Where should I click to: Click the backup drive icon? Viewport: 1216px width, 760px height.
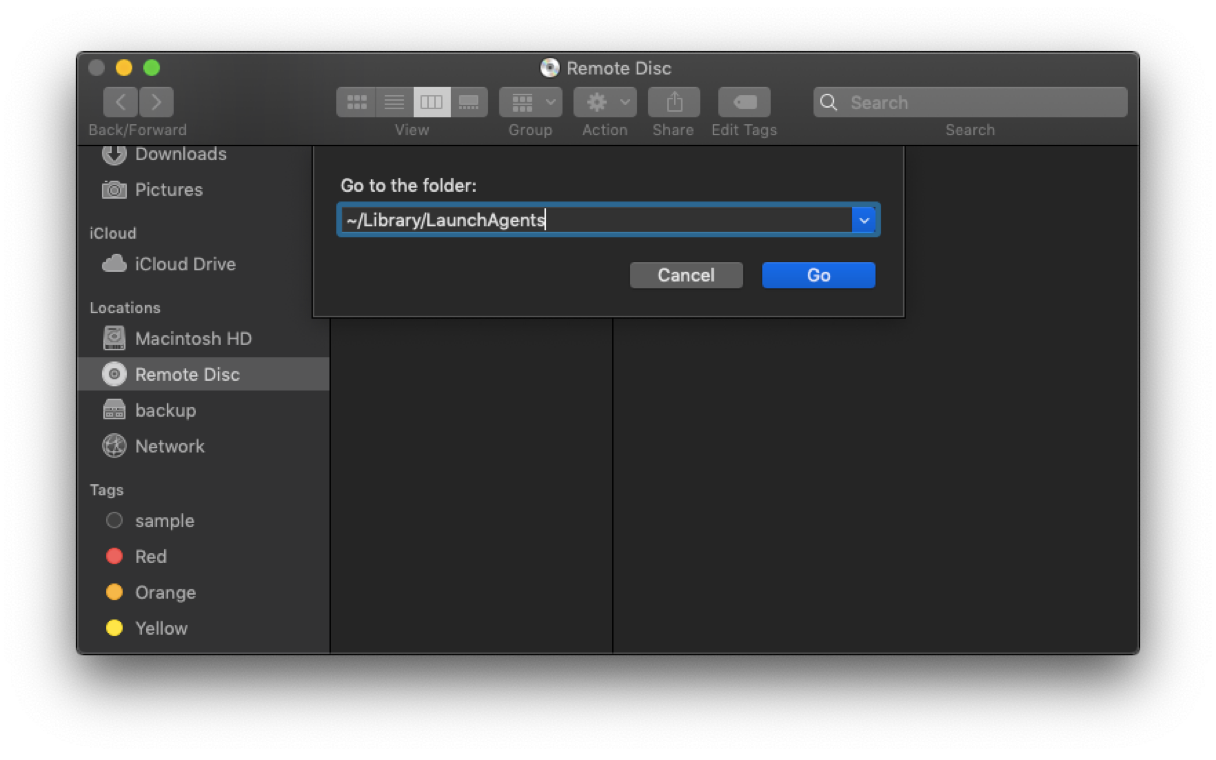tap(114, 410)
